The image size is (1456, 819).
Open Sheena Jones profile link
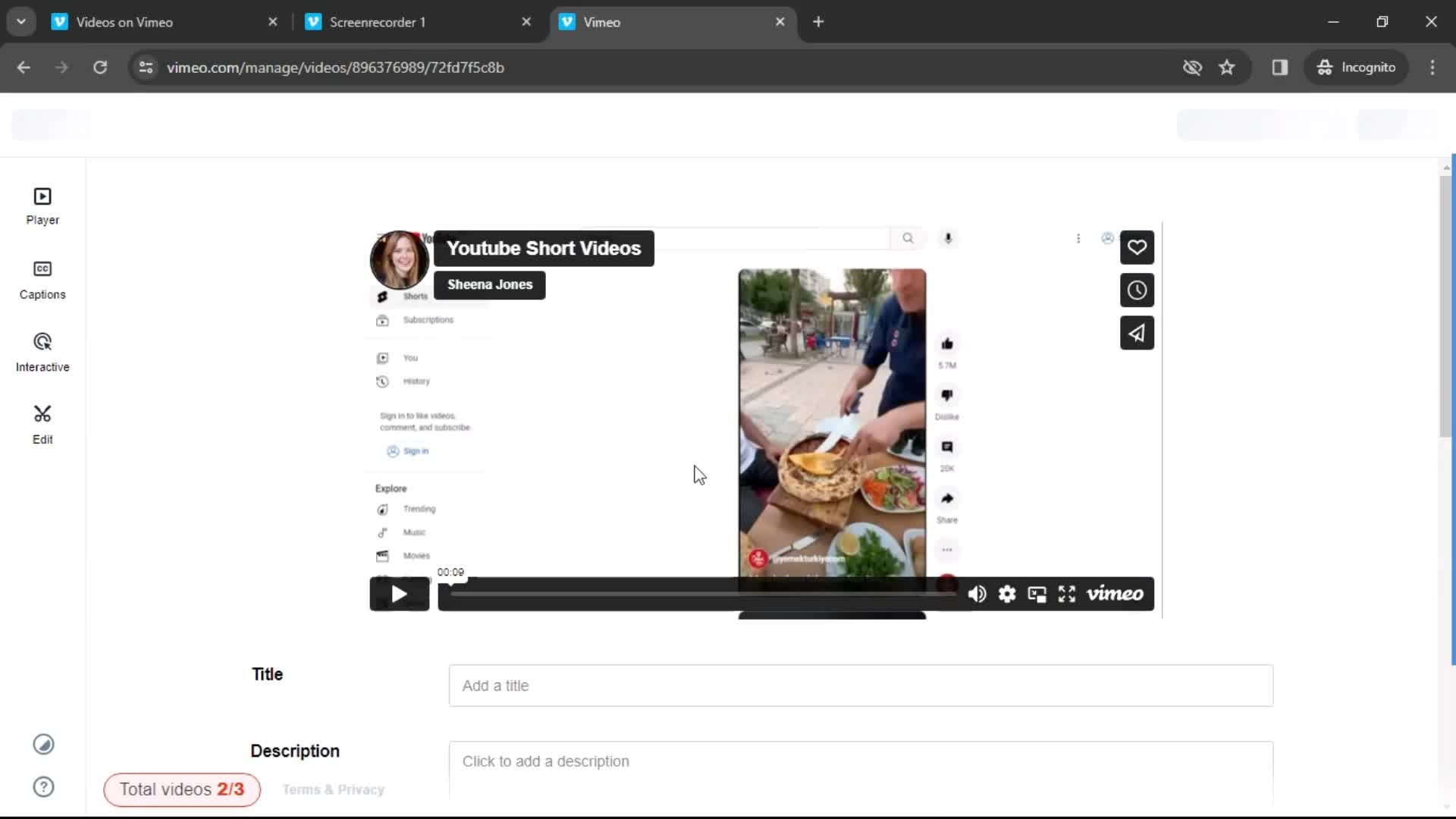tap(490, 284)
